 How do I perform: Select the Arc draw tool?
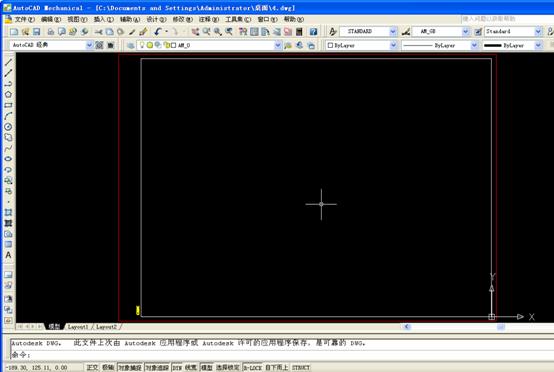click(x=8, y=116)
